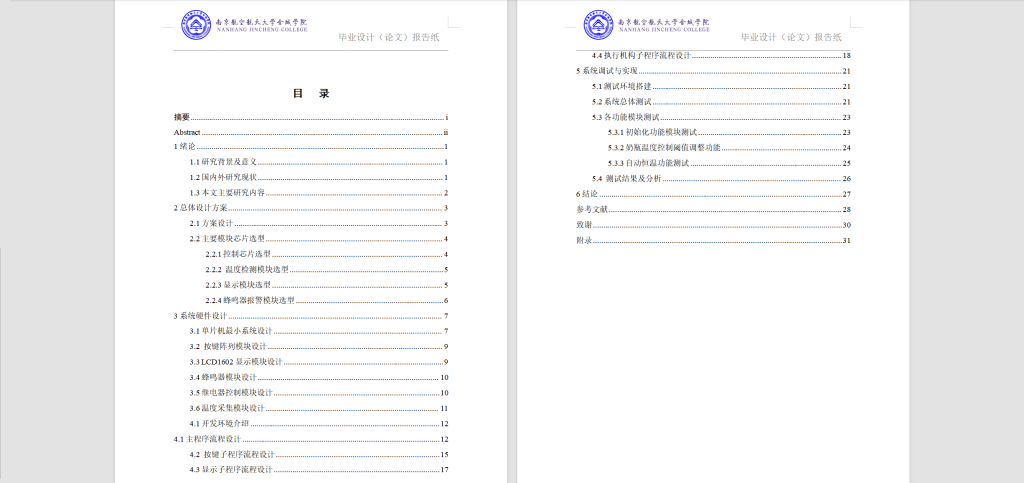The image size is (1024, 483).
Task: Click subsection 2.2.4 蜂鸣器报警模块选型
Action: (327, 301)
